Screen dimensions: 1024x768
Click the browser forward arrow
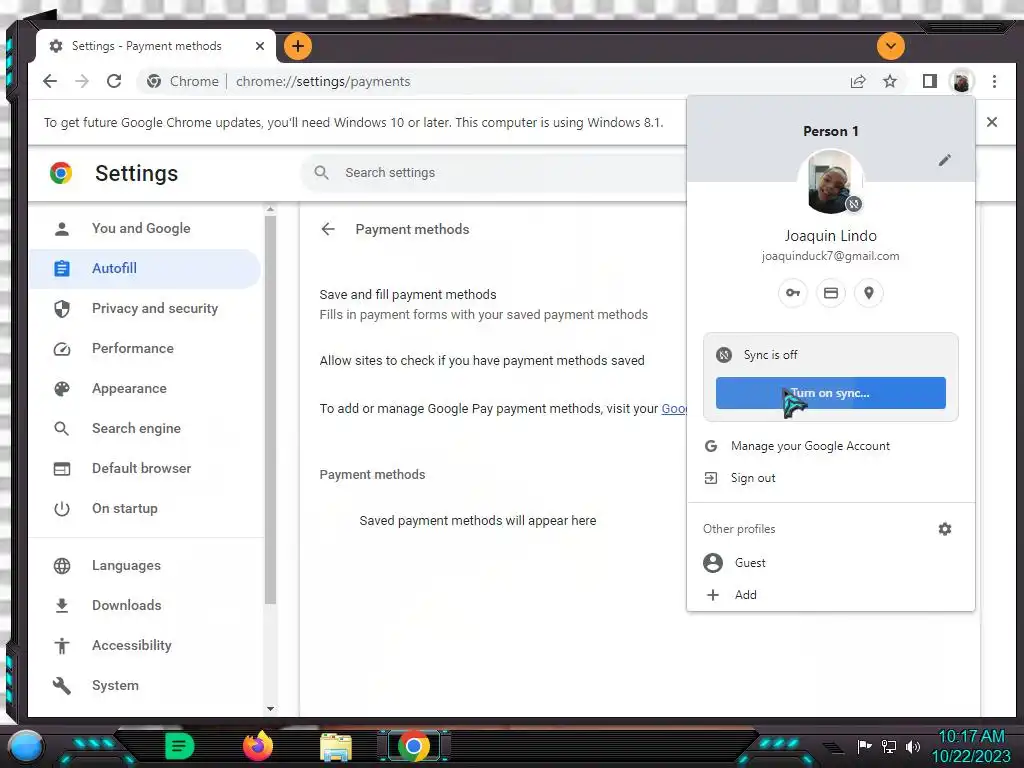[x=82, y=81]
